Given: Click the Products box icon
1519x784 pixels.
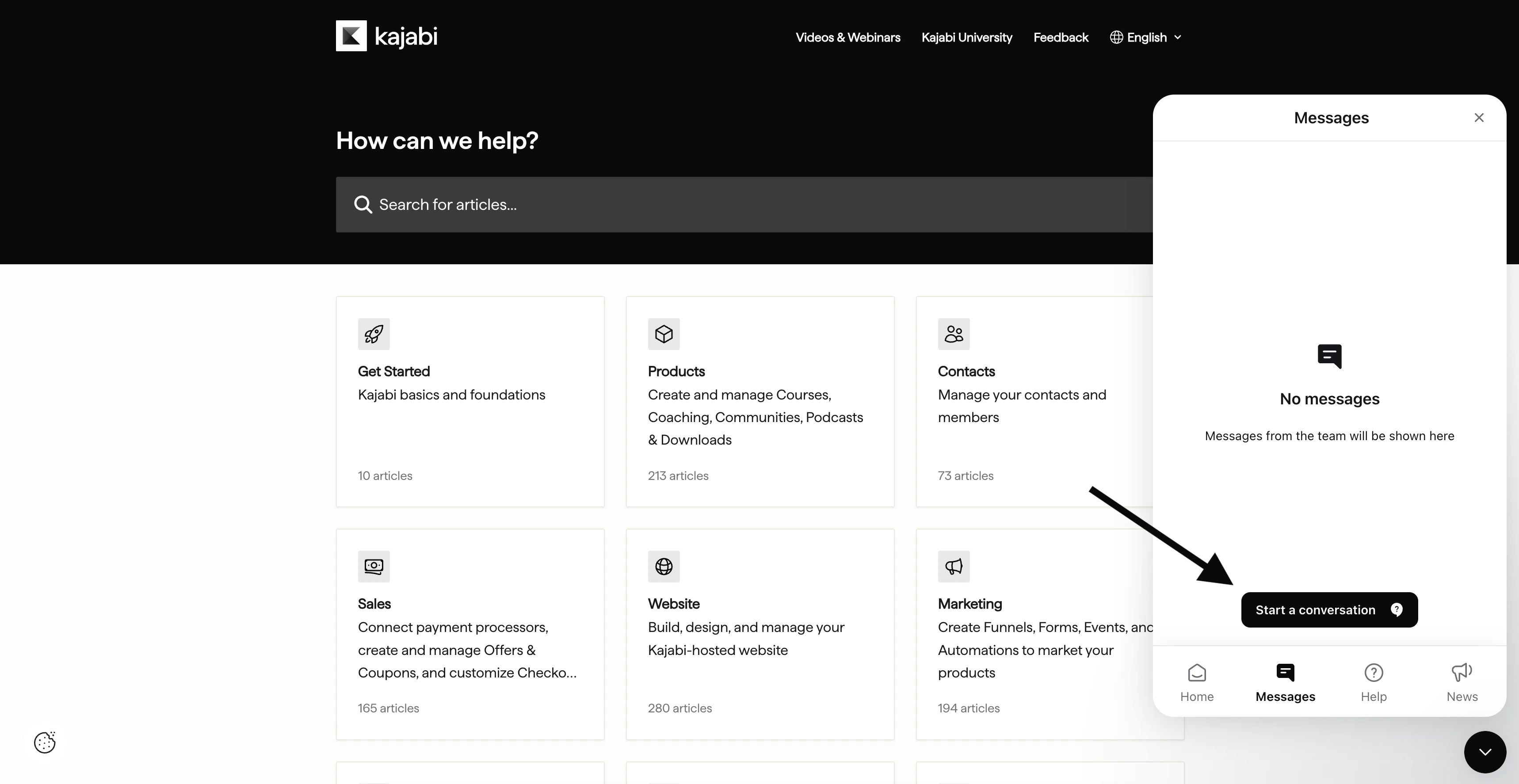Looking at the screenshot, I should [x=664, y=334].
